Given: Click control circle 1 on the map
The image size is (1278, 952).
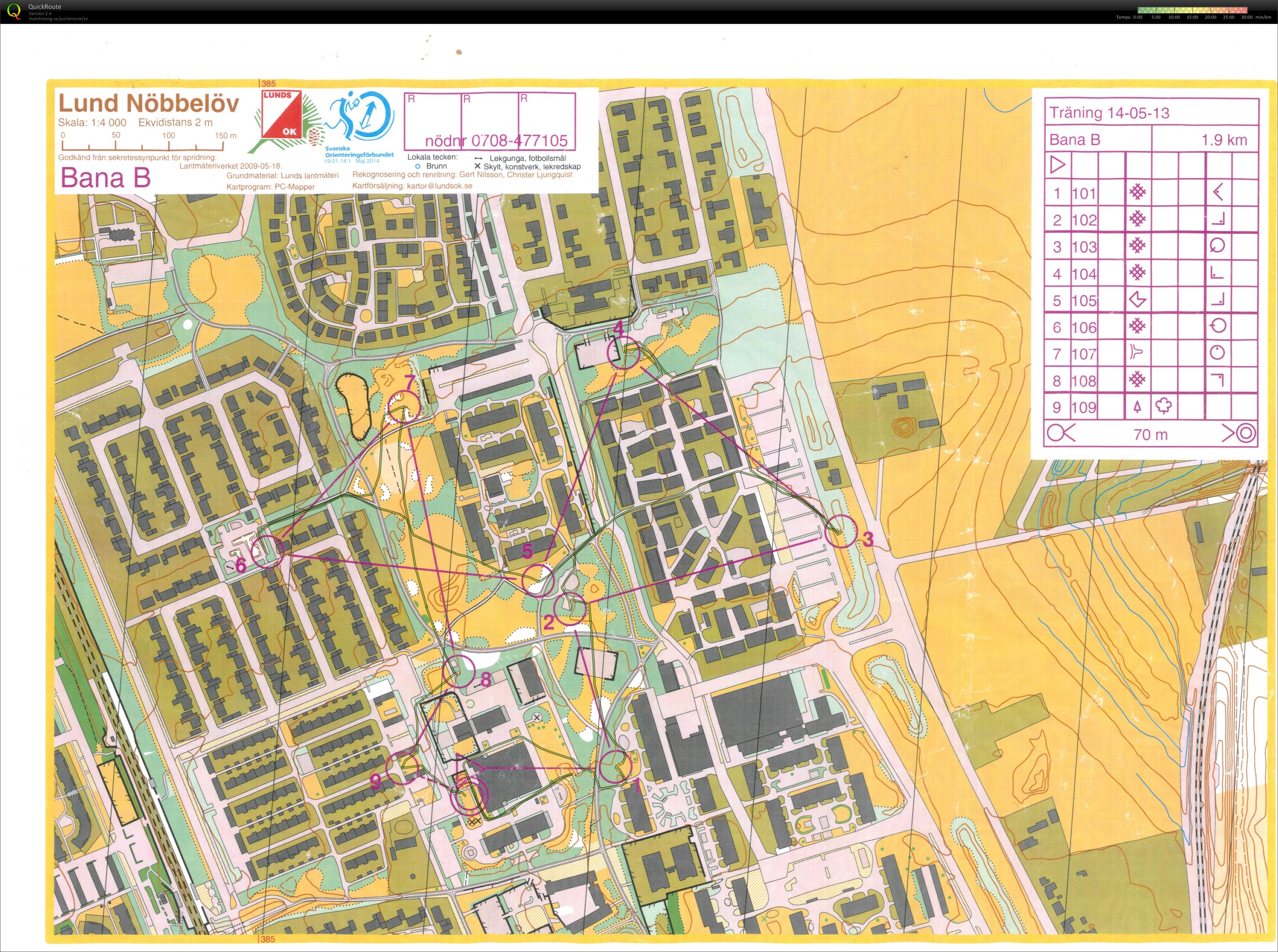Looking at the screenshot, I should pos(616,767).
